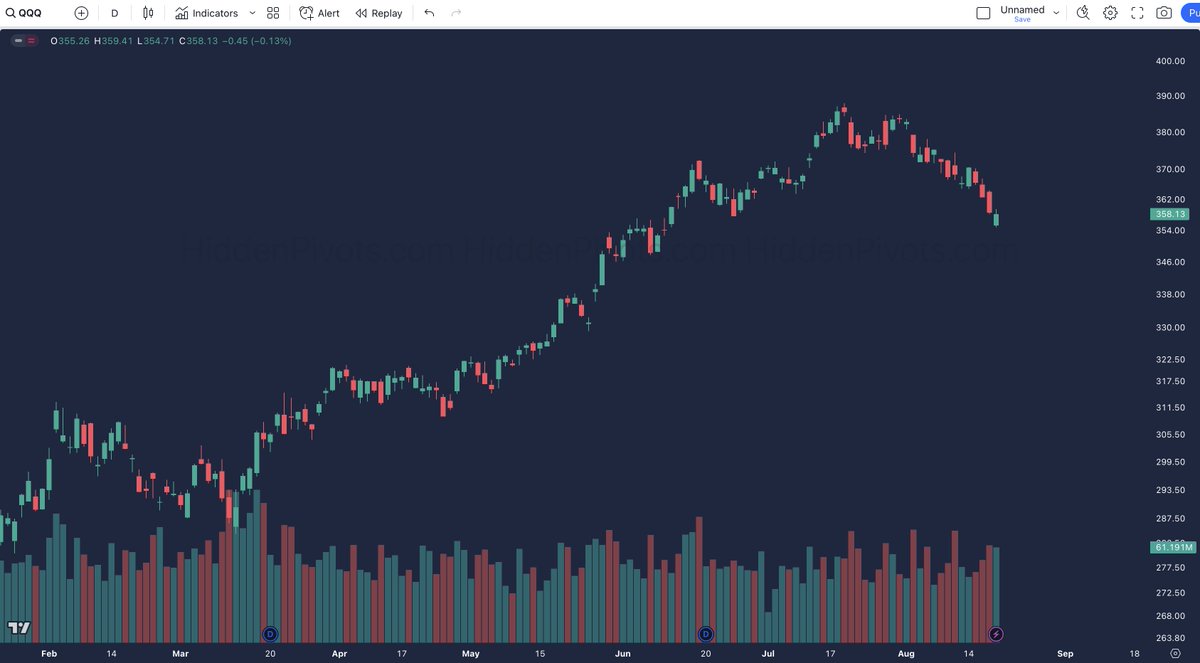Screen dimensions: 1200x663
Task: Change the candlestick chart style
Action: (148, 13)
